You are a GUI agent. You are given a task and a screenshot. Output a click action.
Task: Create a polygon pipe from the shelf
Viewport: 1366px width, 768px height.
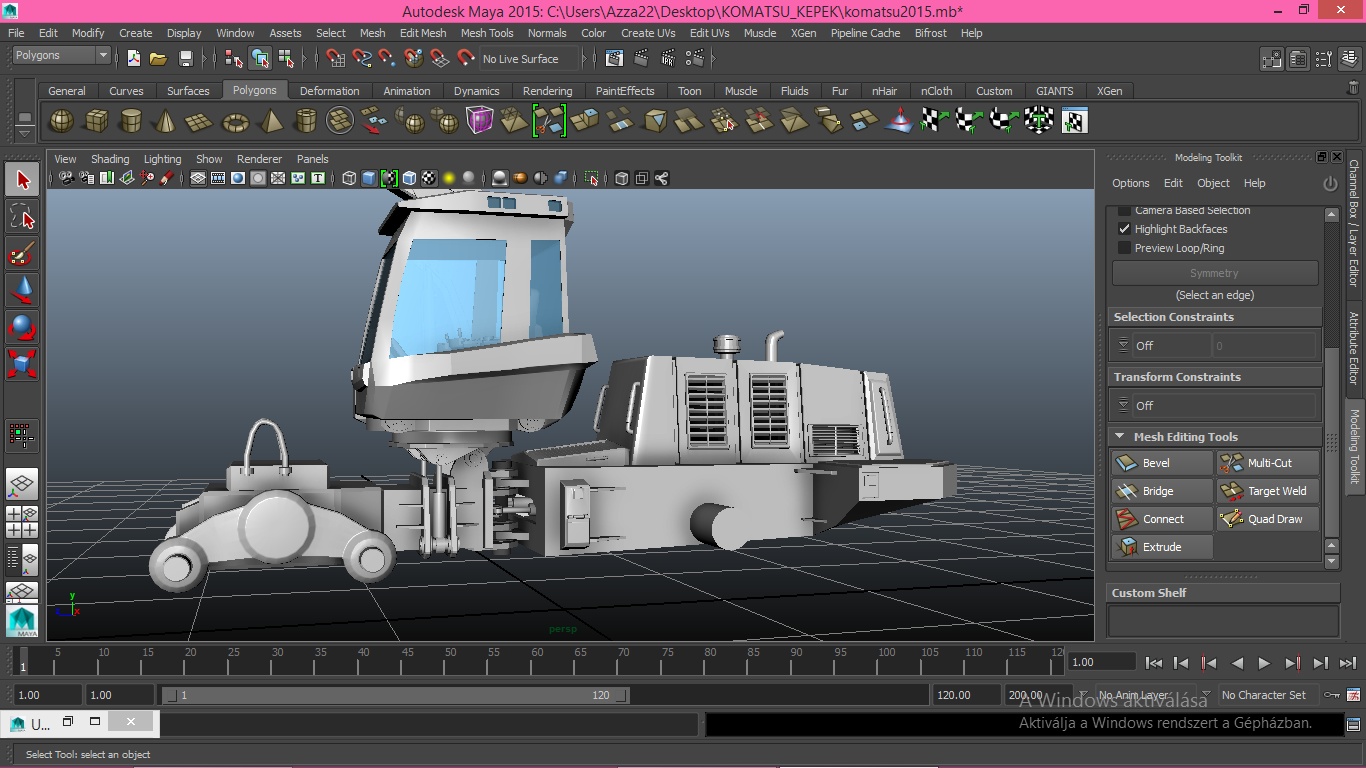coord(306,121)
